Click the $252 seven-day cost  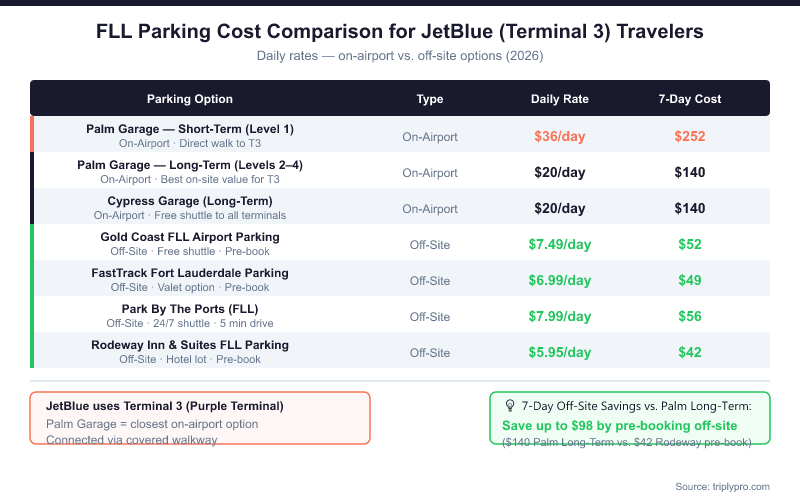(x=690, y=136)
